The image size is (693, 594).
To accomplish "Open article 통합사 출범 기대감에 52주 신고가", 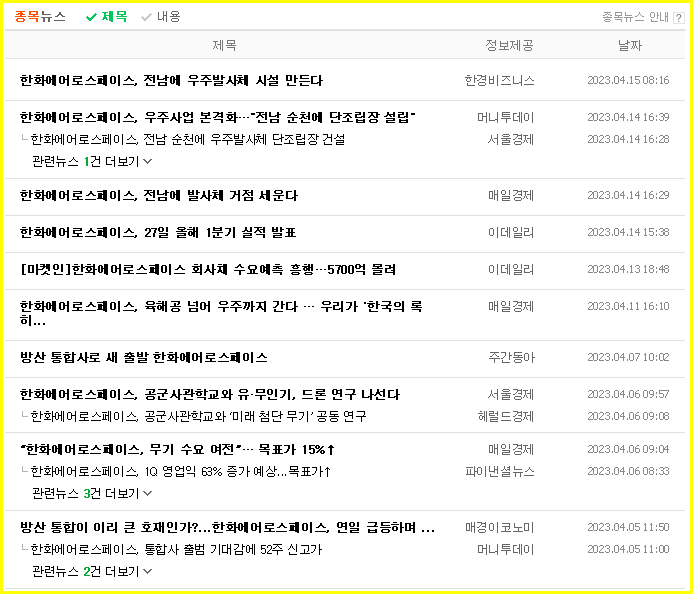I will tap(176, 550).
